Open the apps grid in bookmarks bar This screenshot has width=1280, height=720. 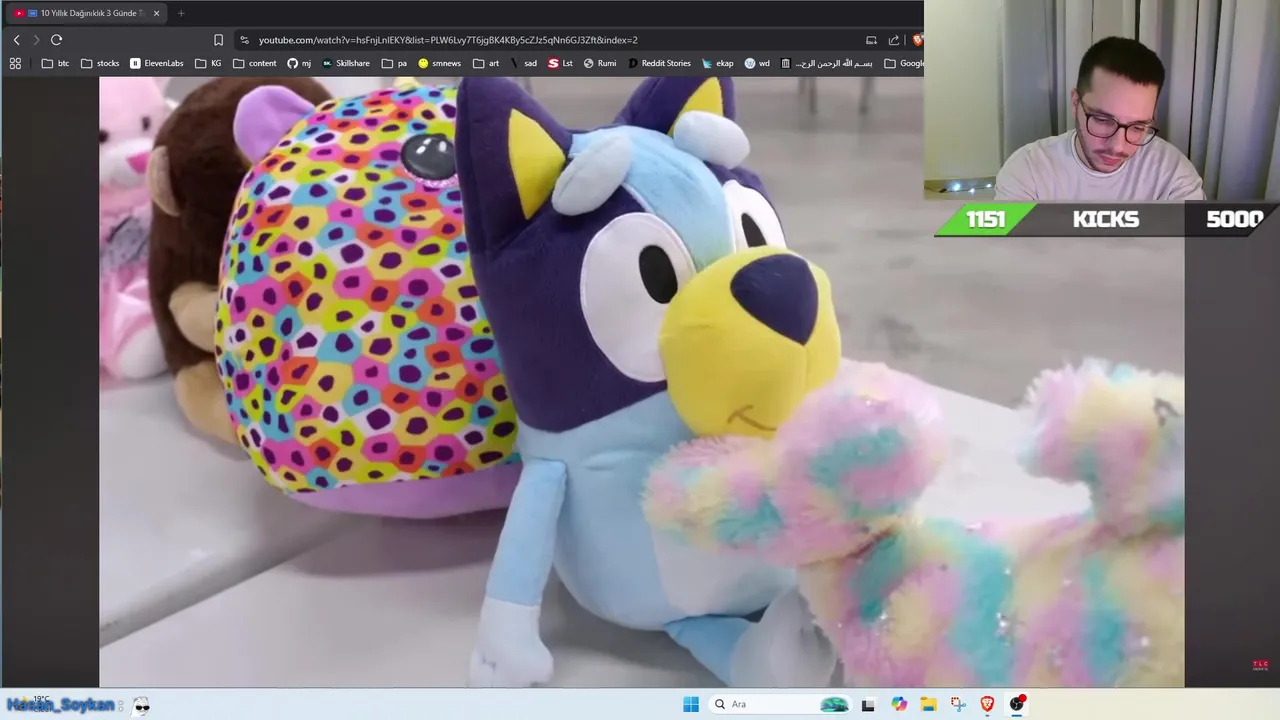pyautogui.click(x=15, y=63)
